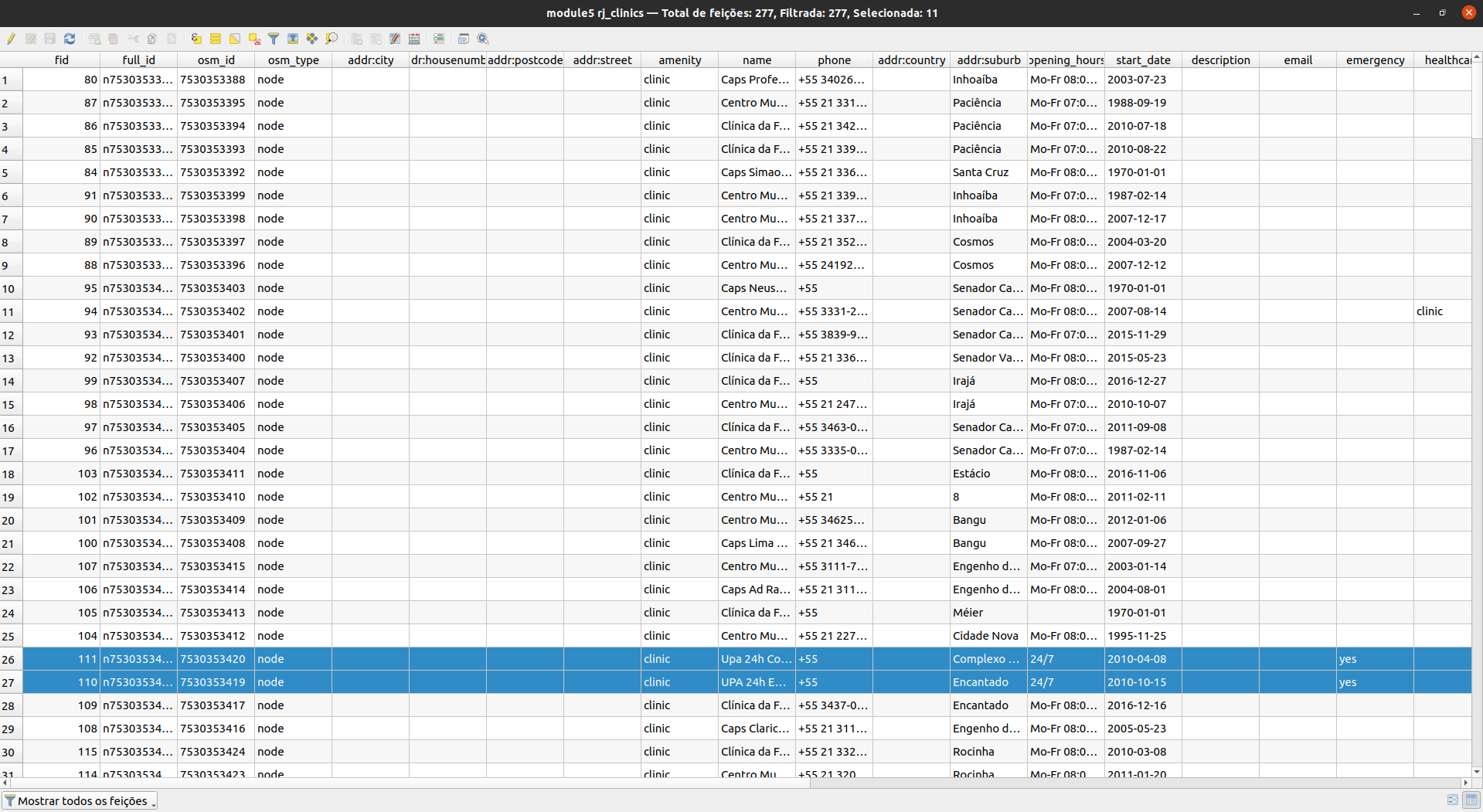Select row 11 via its row header
Image resolution: width=1483 pixels, height=812 pixels.
(x=11, y=311)
